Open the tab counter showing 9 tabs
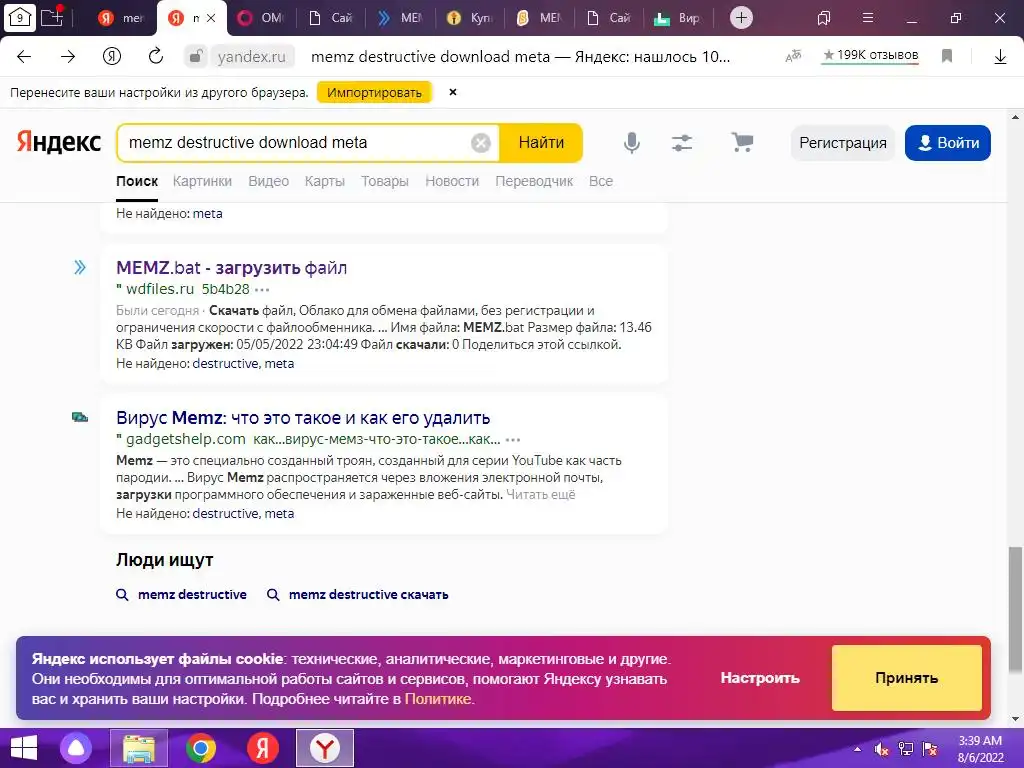The image size is (1024, 768). (20, 18)
